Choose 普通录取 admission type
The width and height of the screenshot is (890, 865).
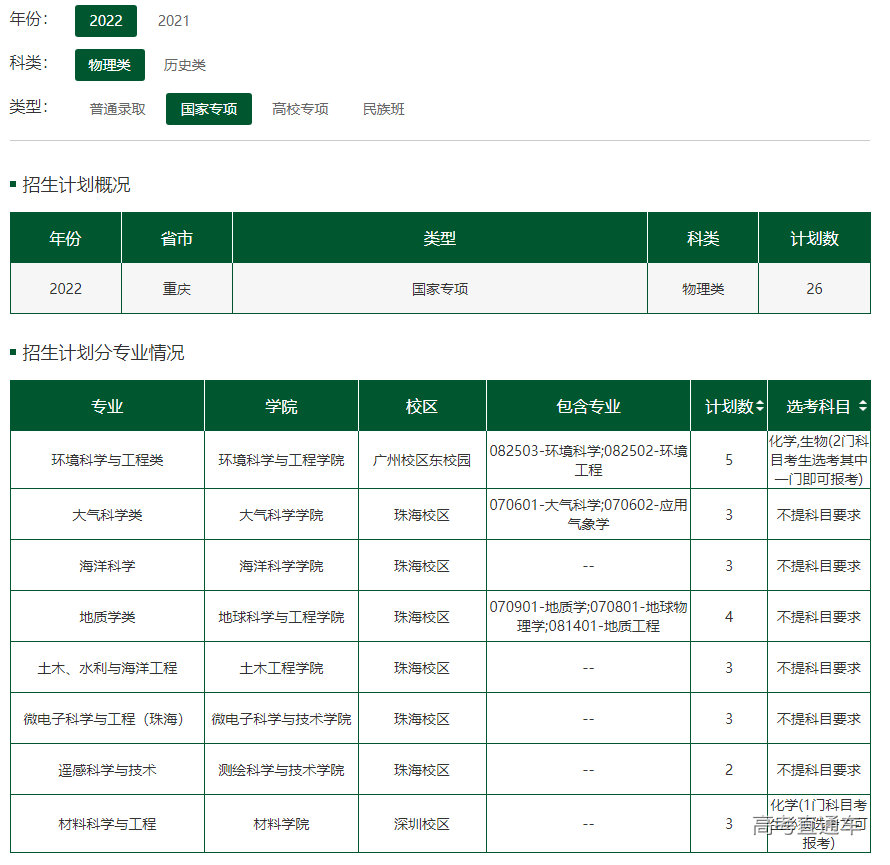[x=117, y=109]
